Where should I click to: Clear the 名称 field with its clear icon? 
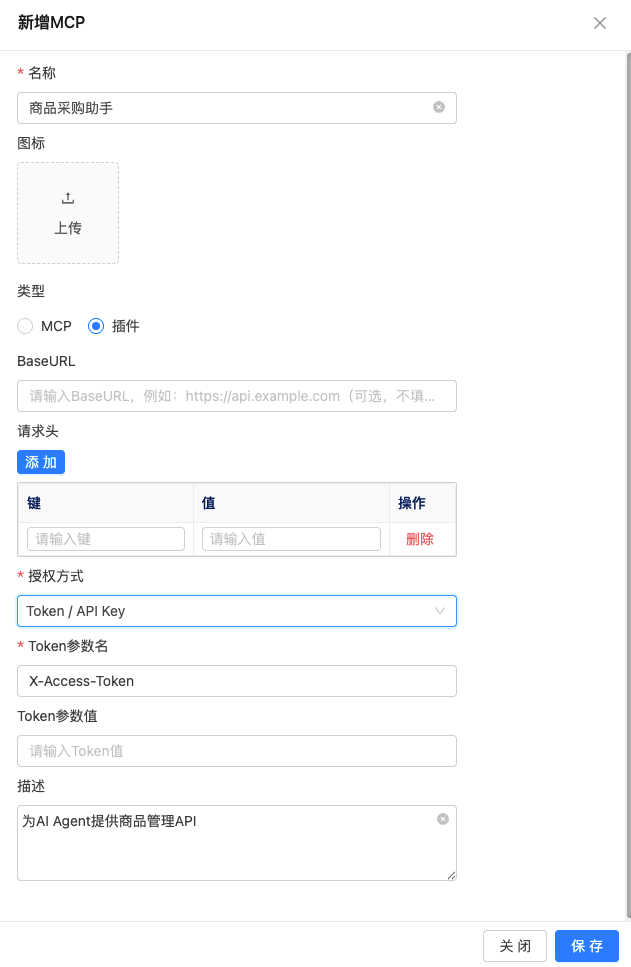click(x=439, y=107)
